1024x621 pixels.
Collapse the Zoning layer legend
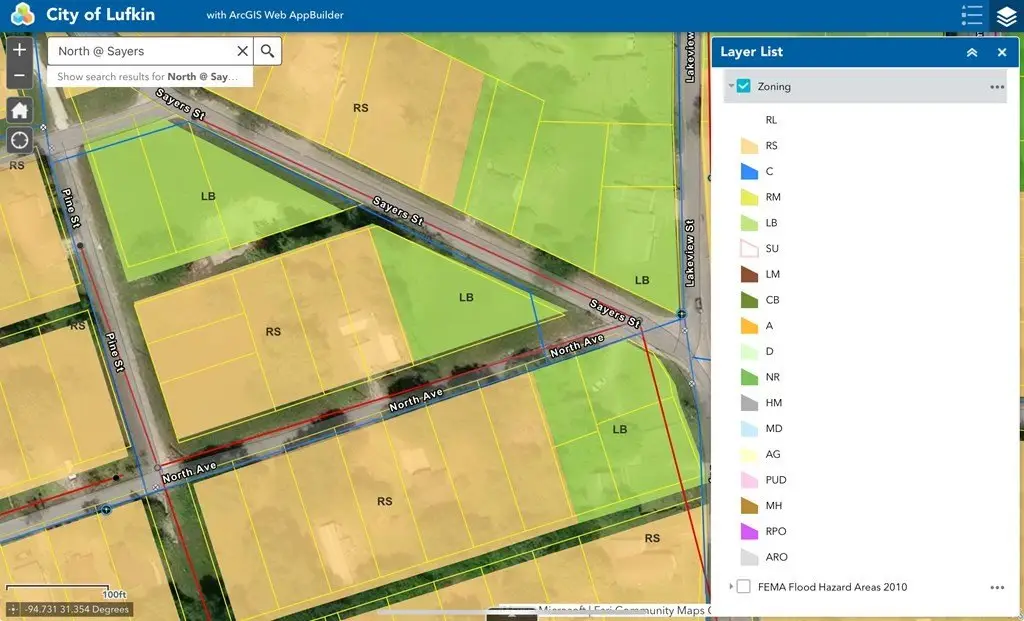731,87
